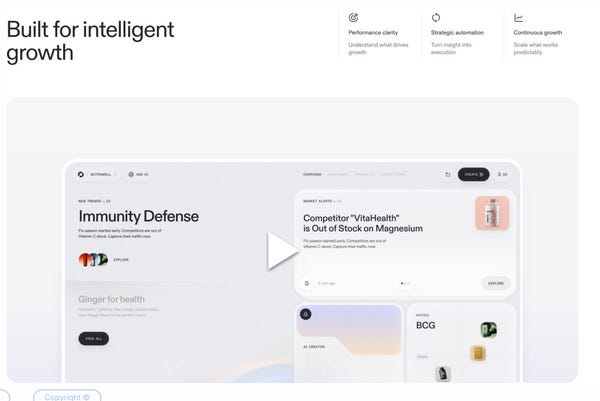
Task: Click the dark round AI Creator icon
Action: click(x=305, y=315)
